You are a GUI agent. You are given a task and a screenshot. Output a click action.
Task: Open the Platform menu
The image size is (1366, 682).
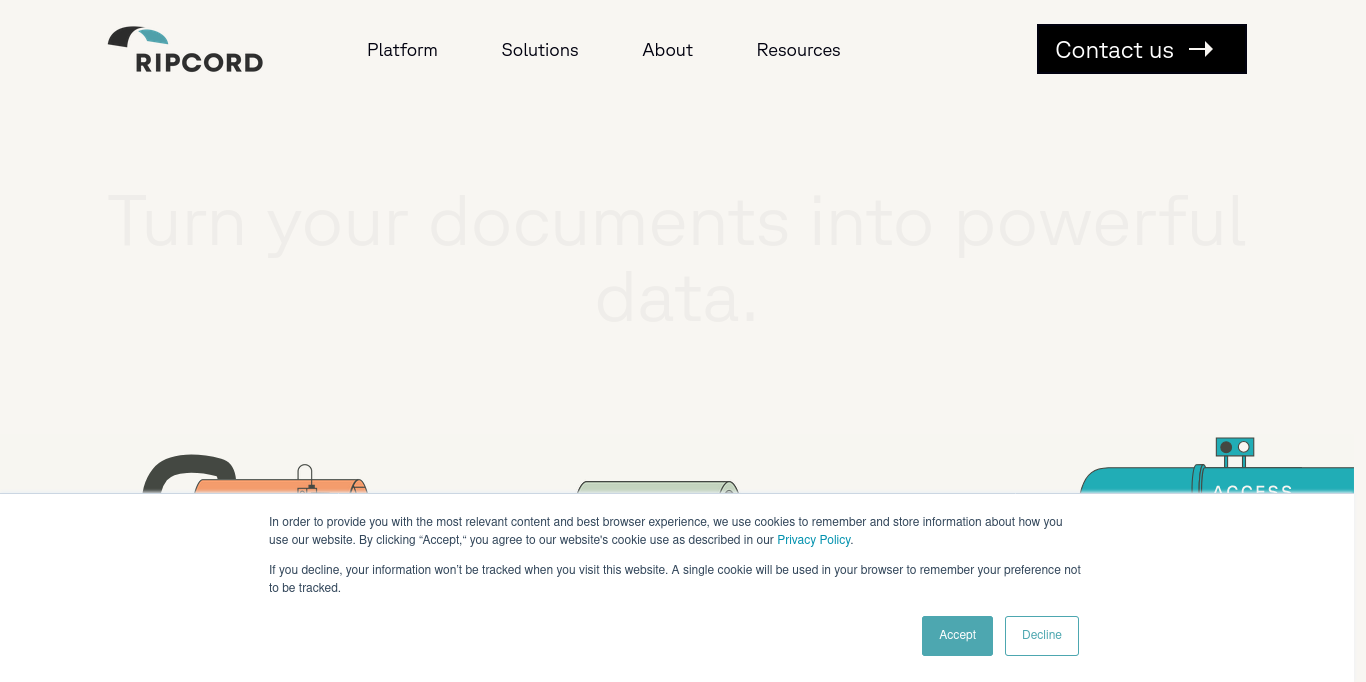pos(402,50)
